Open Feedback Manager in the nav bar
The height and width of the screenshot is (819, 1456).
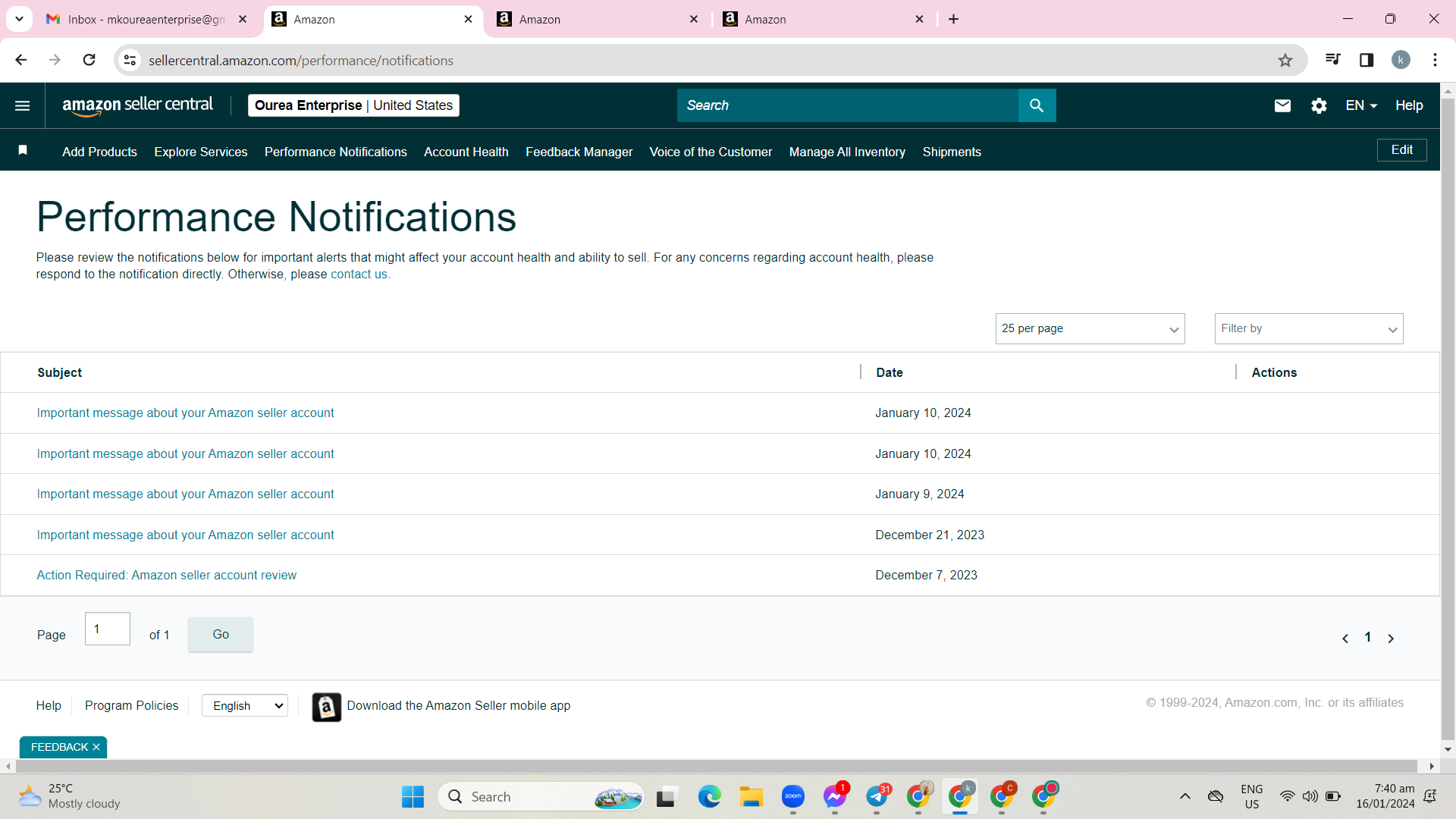579,152
